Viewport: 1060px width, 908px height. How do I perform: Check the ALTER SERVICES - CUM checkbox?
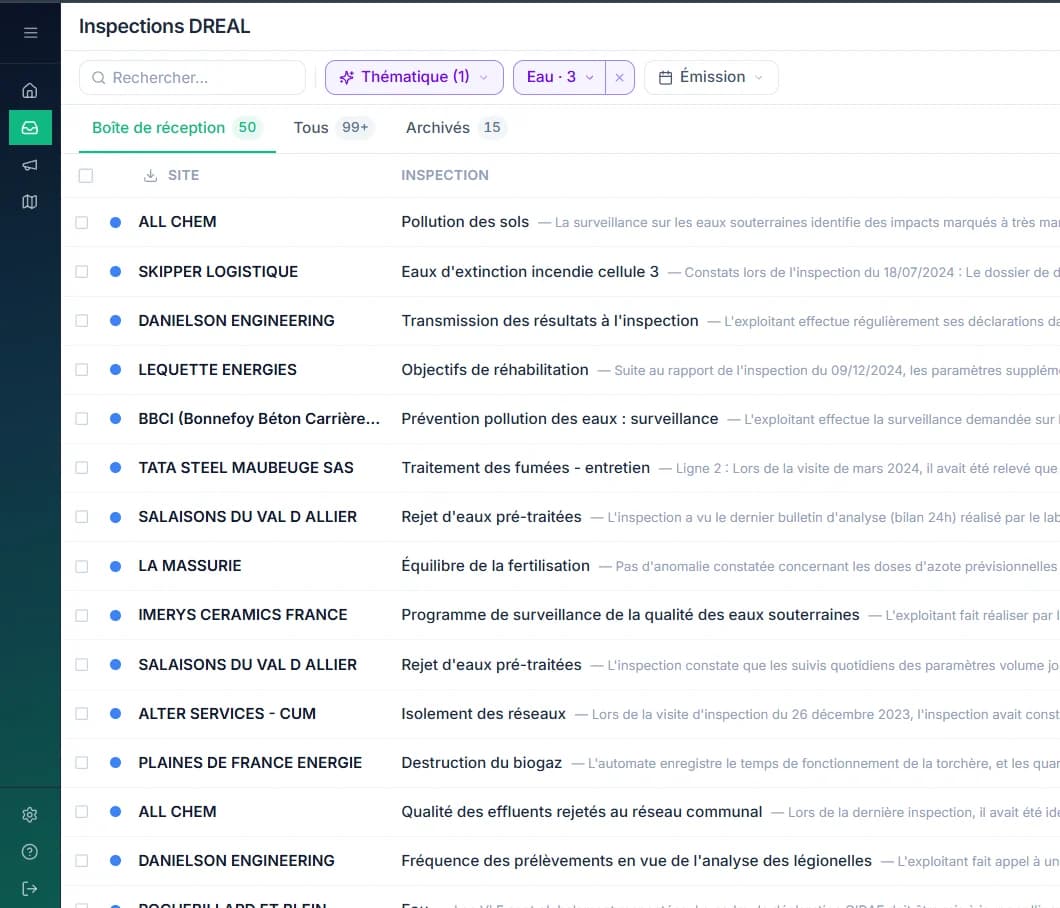[82, 714]
